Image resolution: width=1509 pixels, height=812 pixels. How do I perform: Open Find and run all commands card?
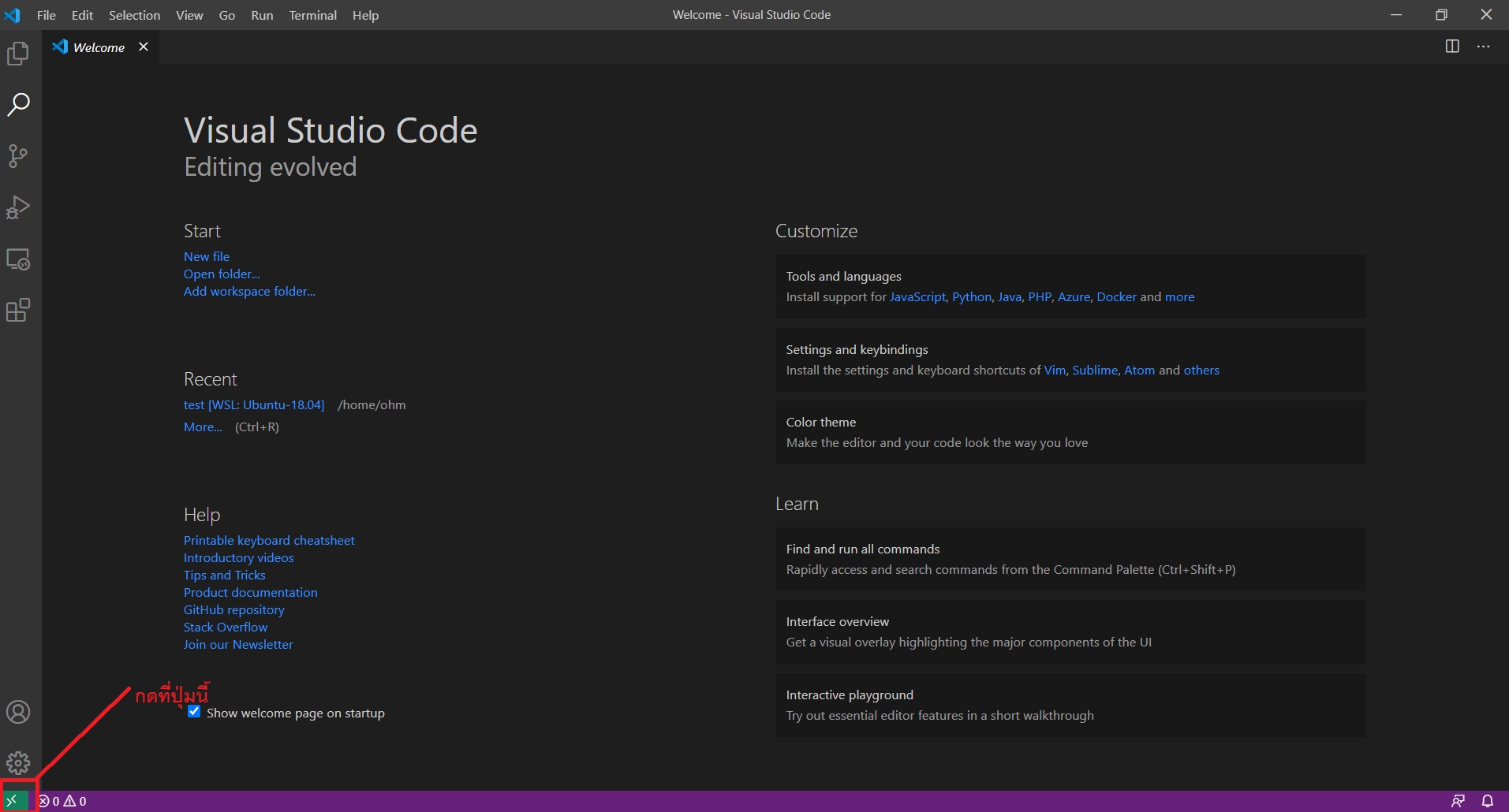tap(1070, 560)
